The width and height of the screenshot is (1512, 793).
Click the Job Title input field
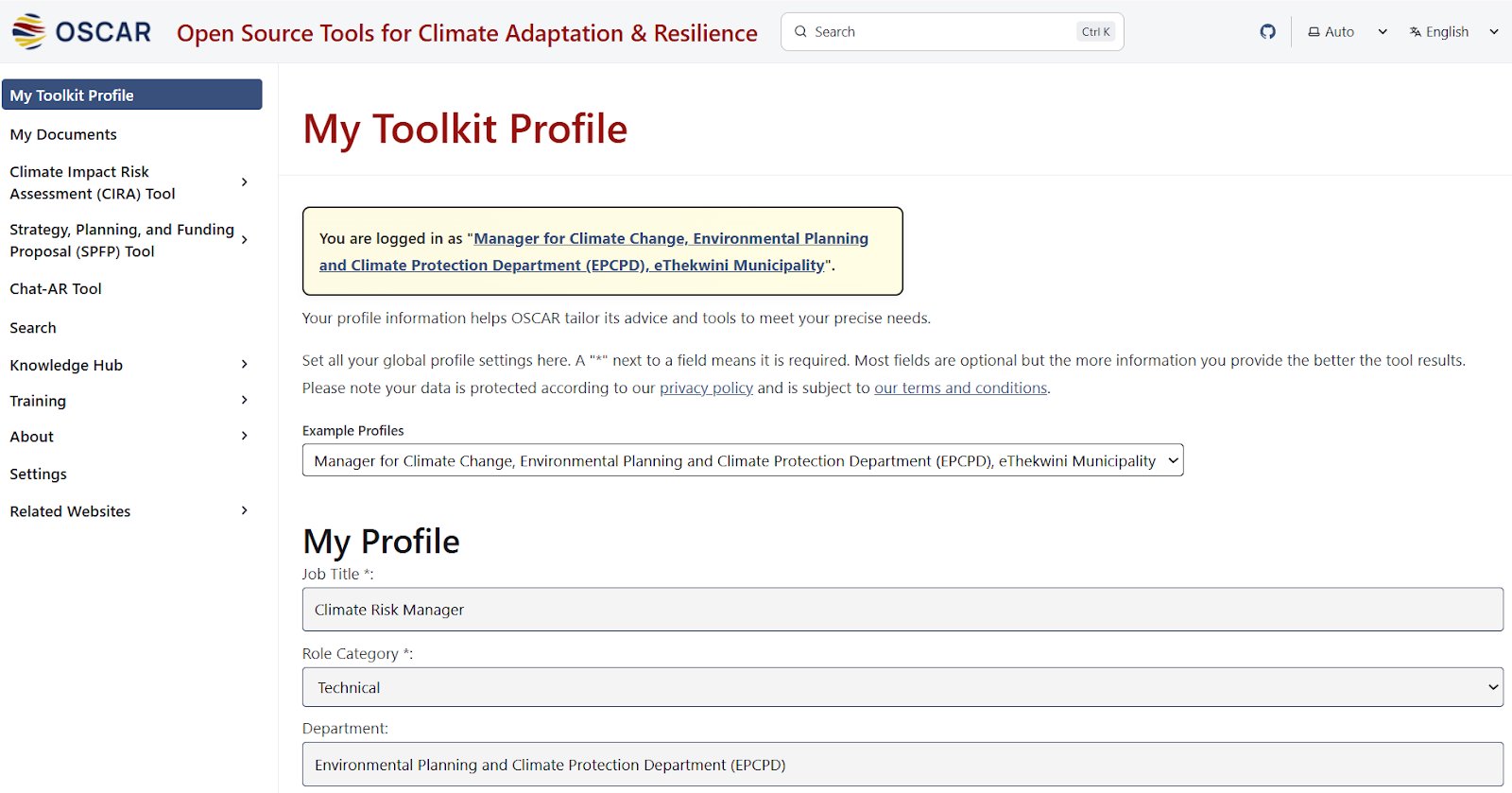(x=902, y=611)
